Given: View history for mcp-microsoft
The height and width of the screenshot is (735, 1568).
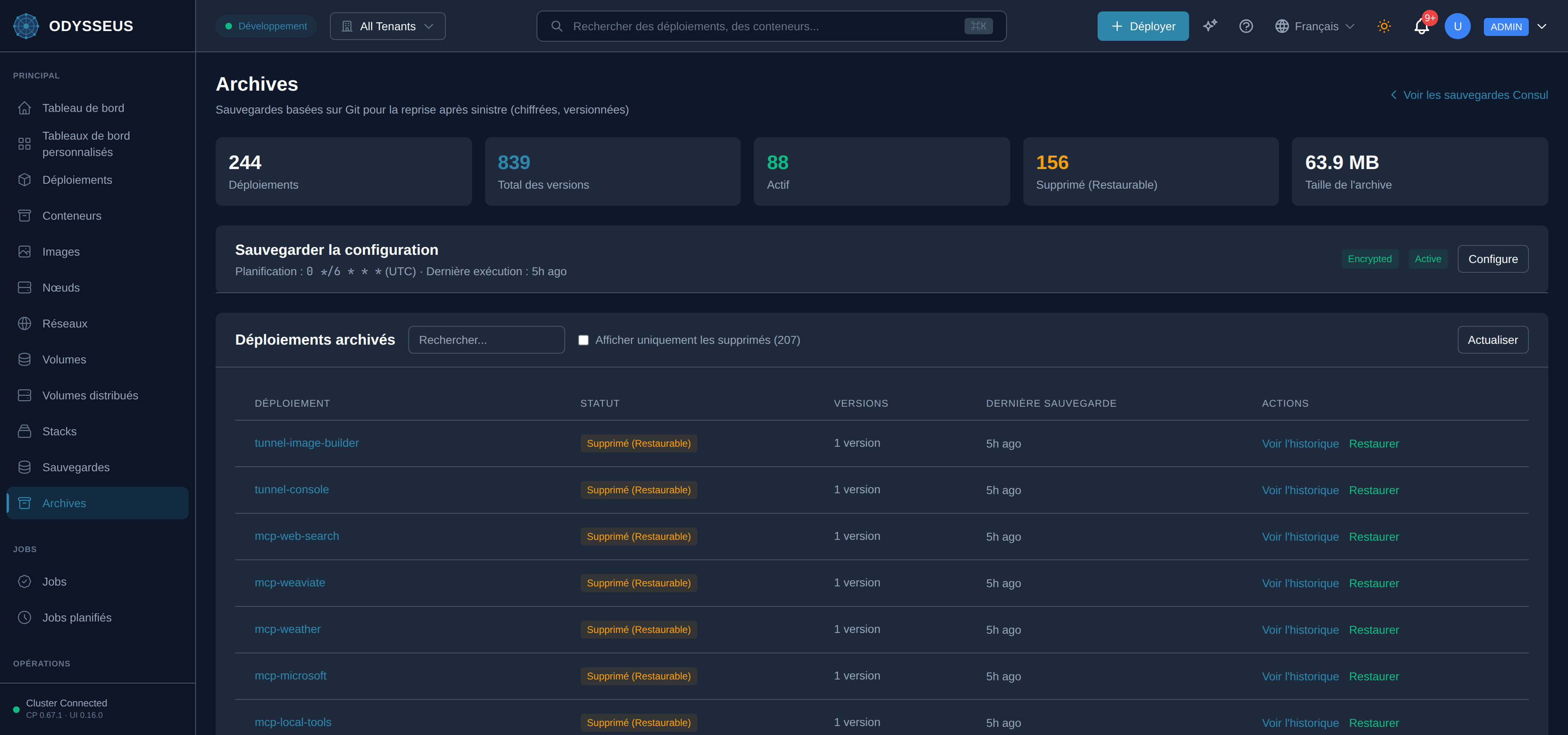Looking at the screenshot, I should tap(1300, 676).
